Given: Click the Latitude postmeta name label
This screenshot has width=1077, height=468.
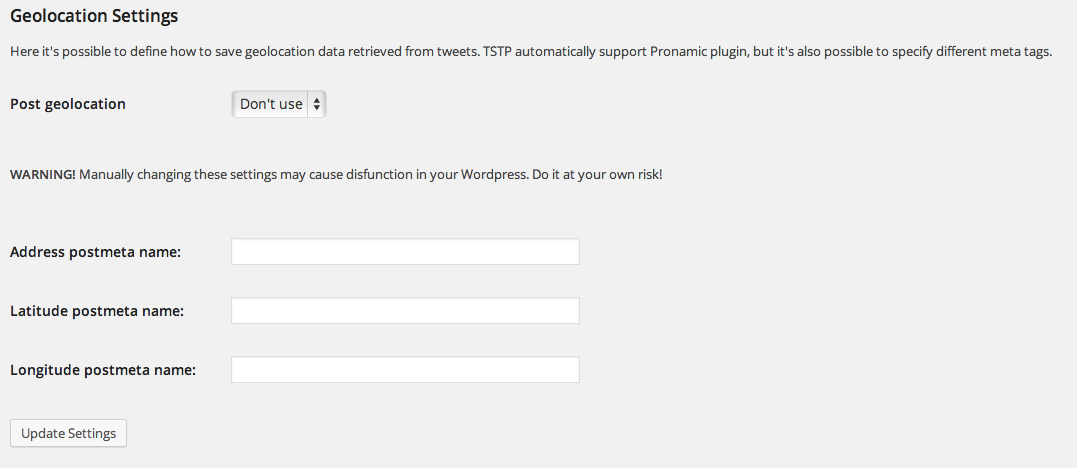Looking at the screenshot, I should coord(97,311).
